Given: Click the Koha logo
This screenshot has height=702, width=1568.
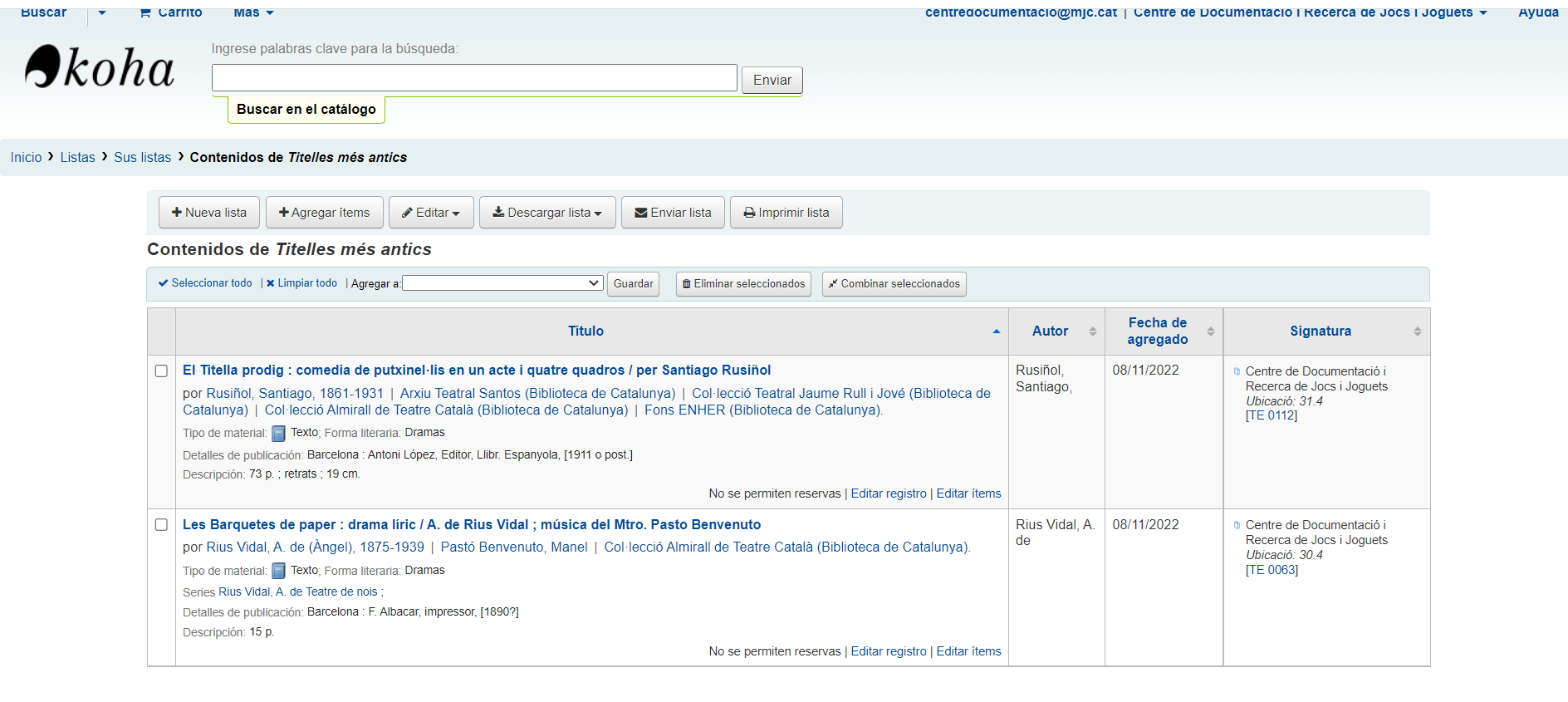Looking at the screenshot, I should 100,66.
